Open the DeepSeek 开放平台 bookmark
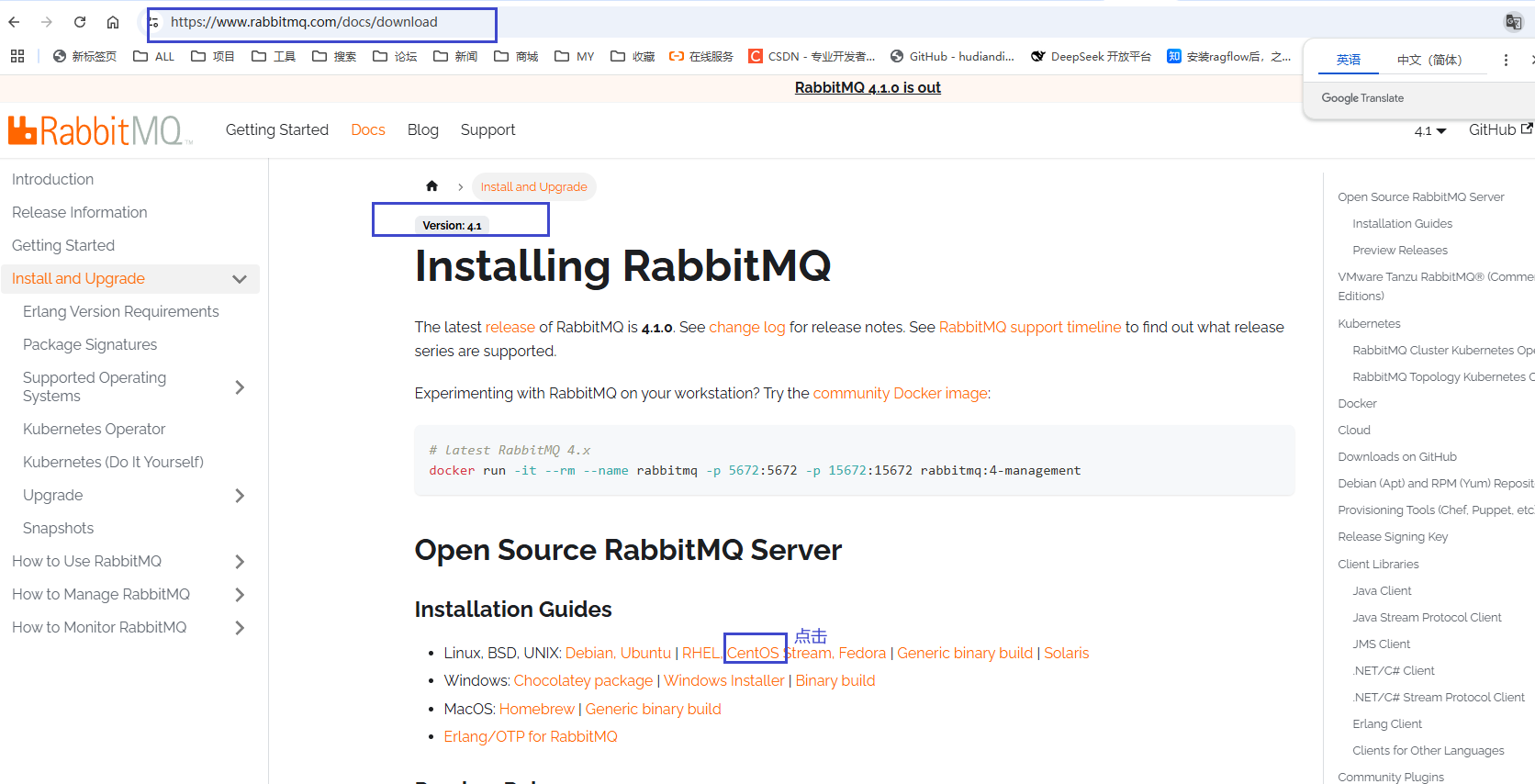The height and width of the screenshot is (784, 1535). (1091, 56)
